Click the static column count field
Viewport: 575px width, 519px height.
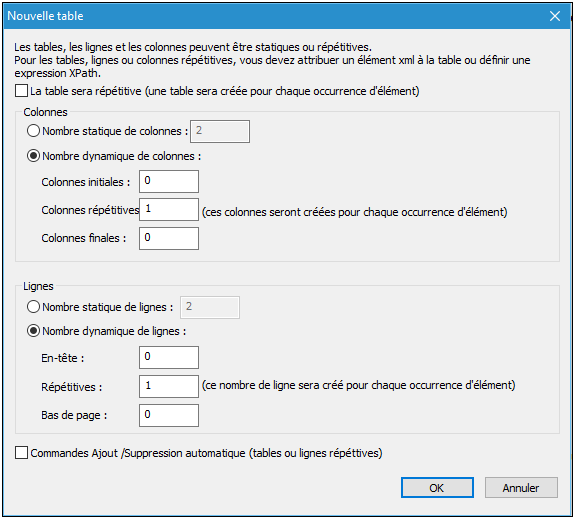pos(220,131)
